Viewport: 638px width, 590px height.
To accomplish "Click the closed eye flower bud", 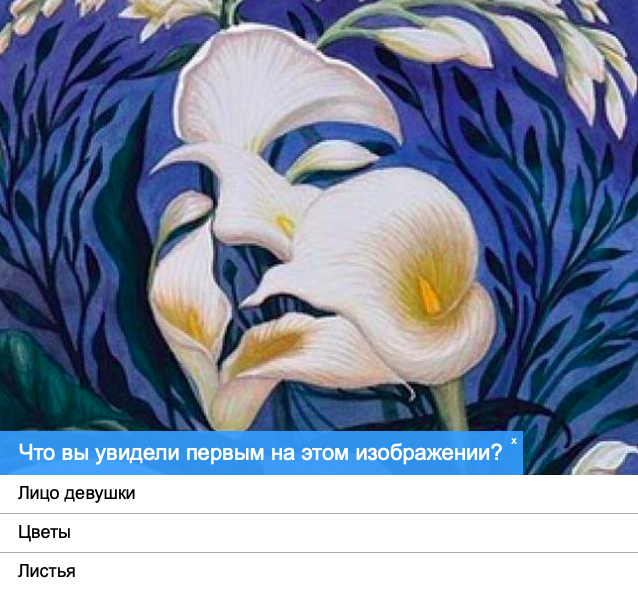I will (x=332, y=160).
